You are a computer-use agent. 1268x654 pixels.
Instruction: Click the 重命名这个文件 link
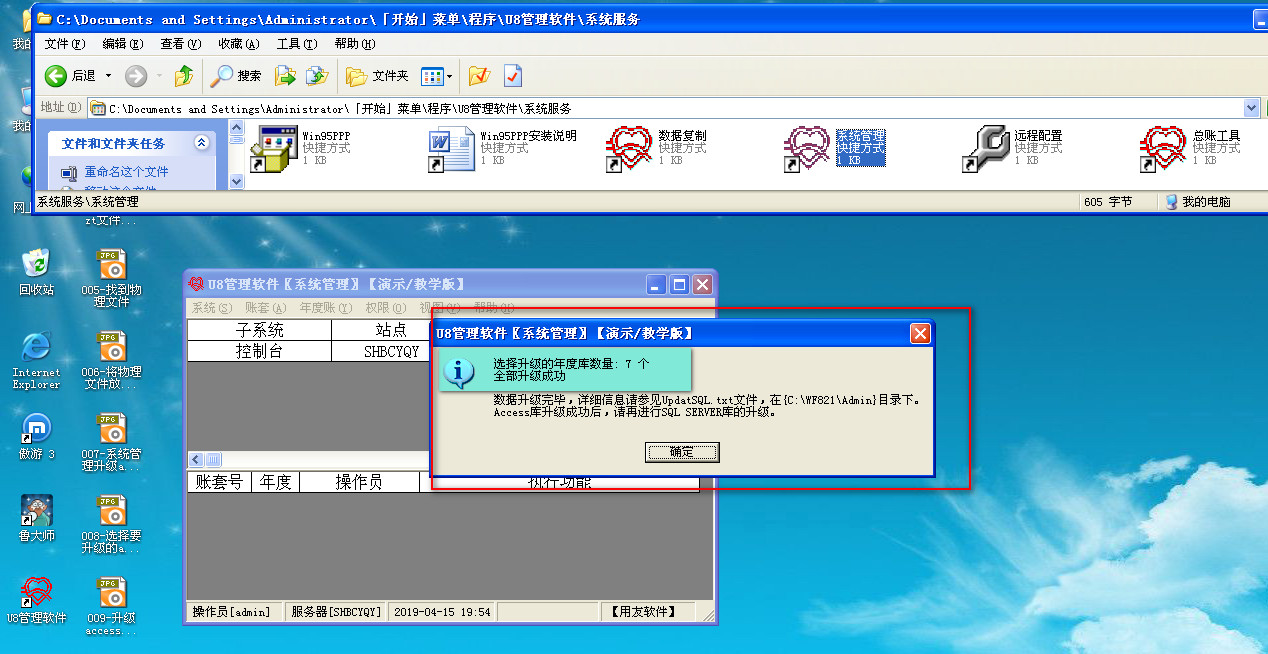tap(126, 172)
